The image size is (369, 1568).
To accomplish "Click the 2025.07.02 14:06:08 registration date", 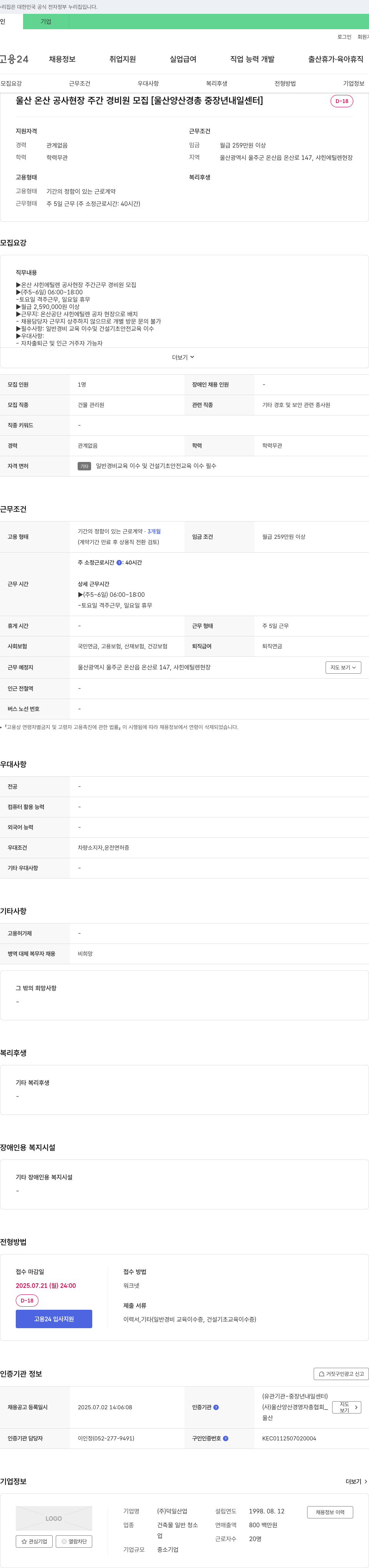I will (105, 1407).
